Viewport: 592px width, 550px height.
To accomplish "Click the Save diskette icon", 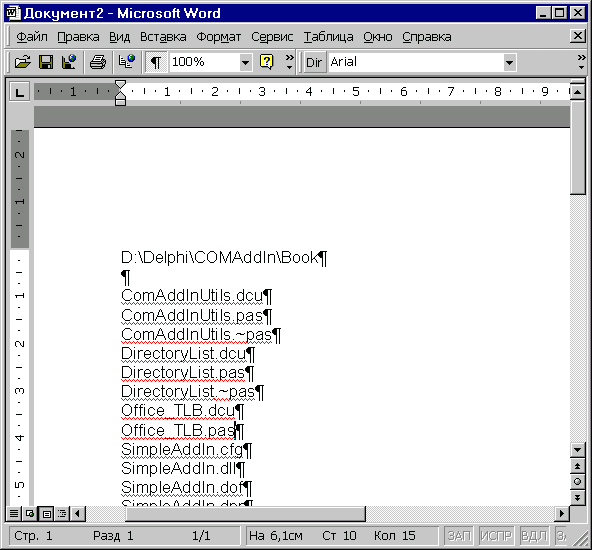I will (x=46, y=62).
